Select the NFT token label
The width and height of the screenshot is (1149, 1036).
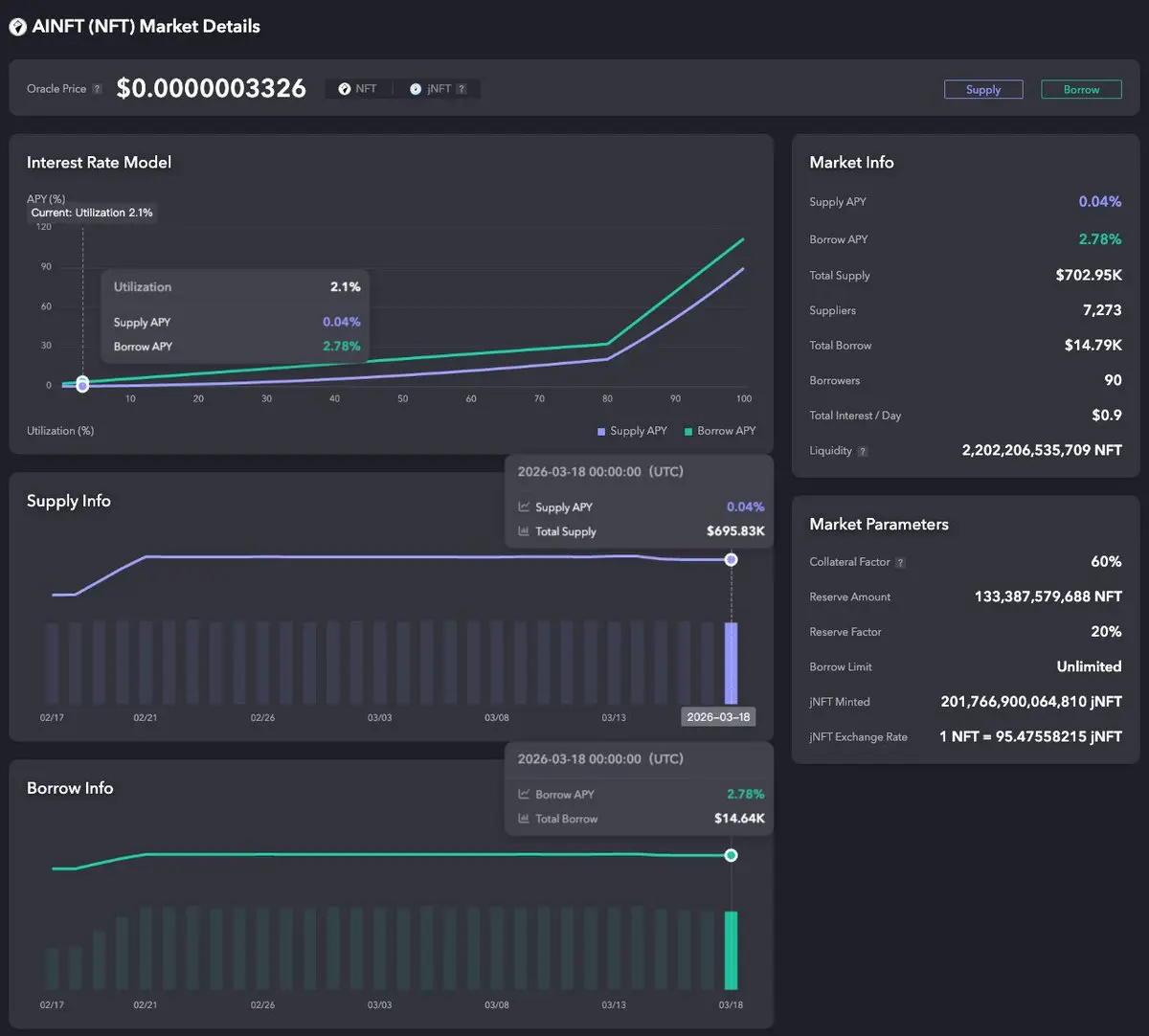[x=366, y=89]
